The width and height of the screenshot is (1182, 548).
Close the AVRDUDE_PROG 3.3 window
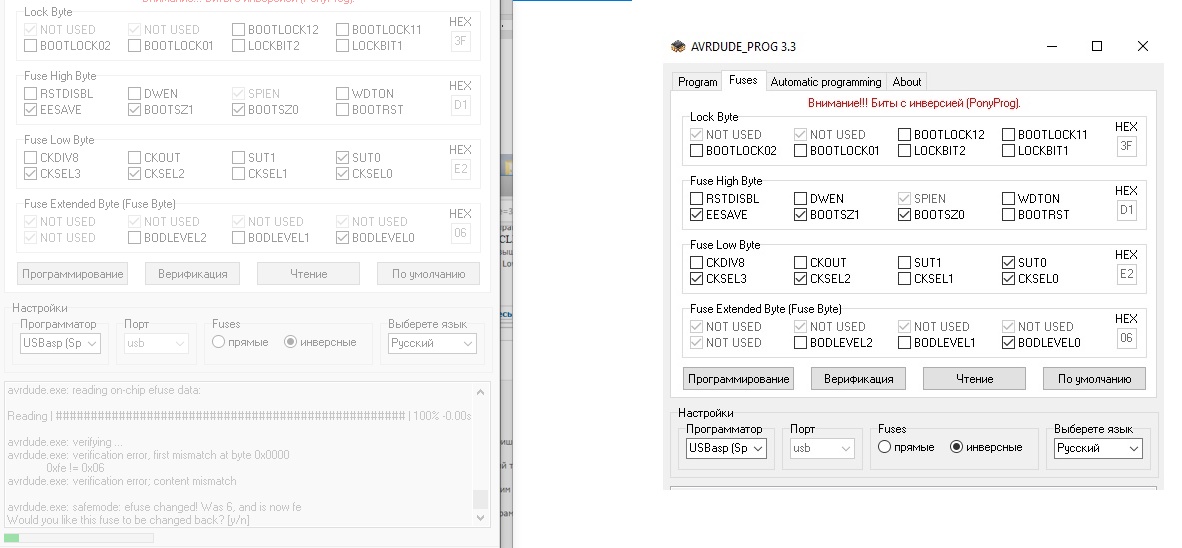(1143, 46)
